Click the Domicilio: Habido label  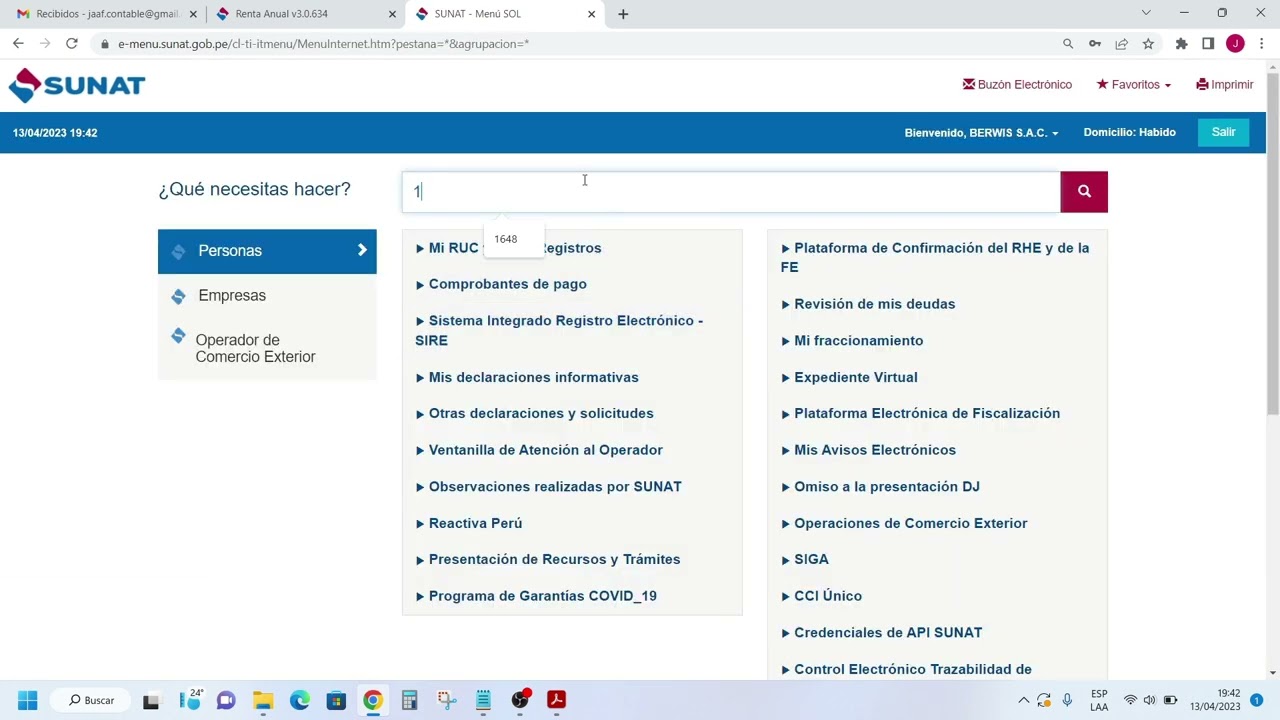click(1129, 132)
